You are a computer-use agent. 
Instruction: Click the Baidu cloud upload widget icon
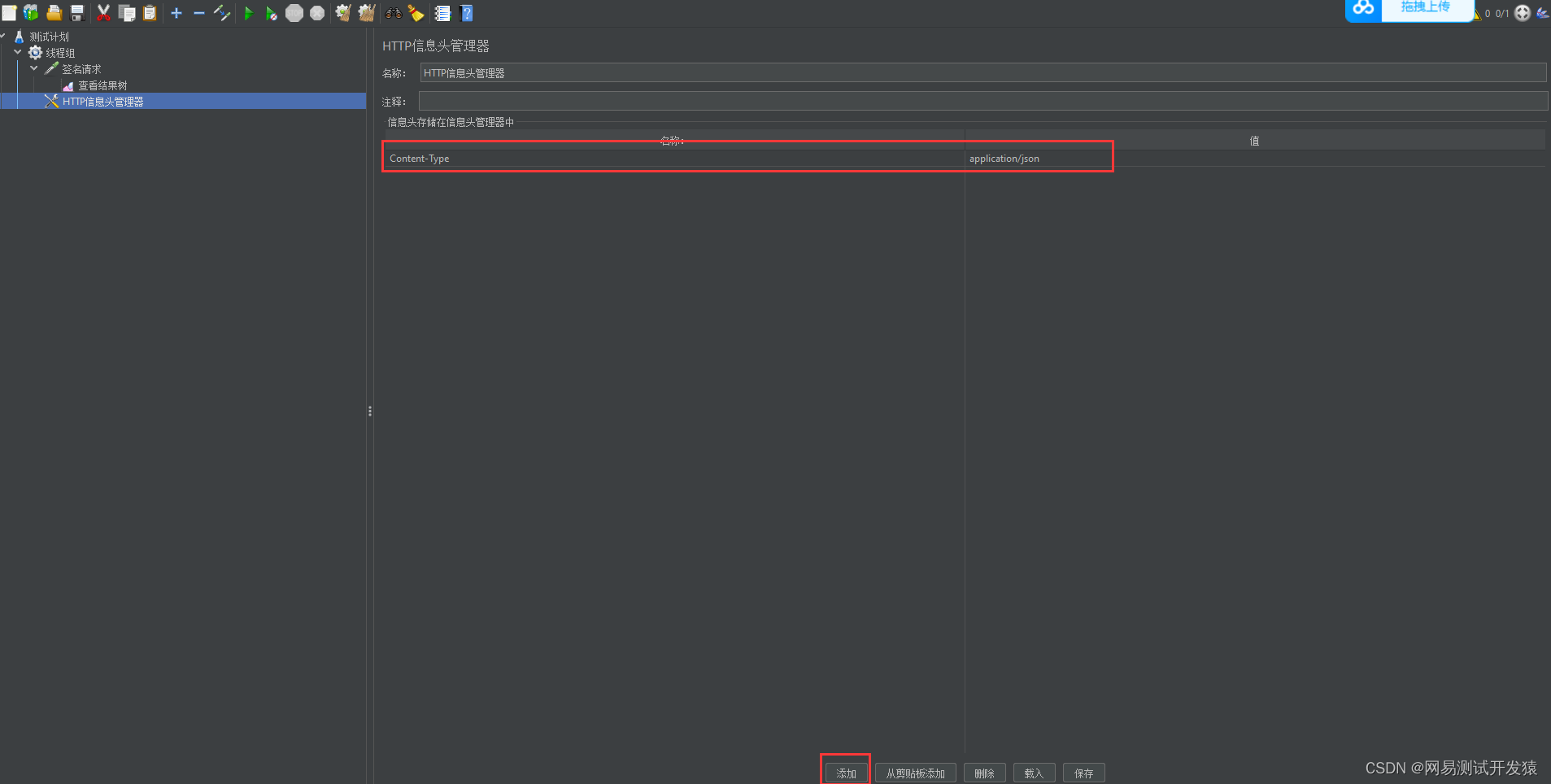1364,8
